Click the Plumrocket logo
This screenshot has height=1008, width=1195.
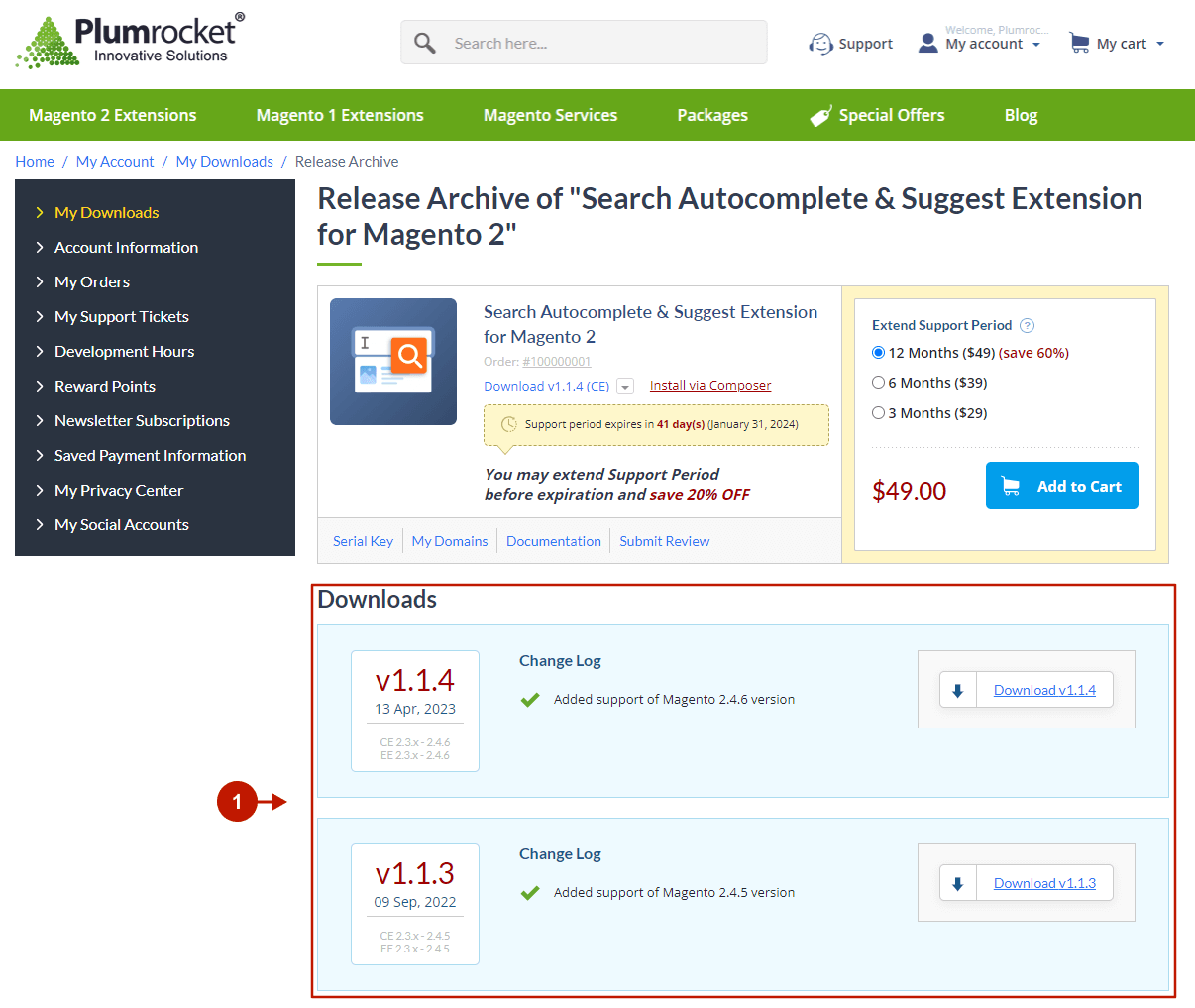(x=129, y=42)
